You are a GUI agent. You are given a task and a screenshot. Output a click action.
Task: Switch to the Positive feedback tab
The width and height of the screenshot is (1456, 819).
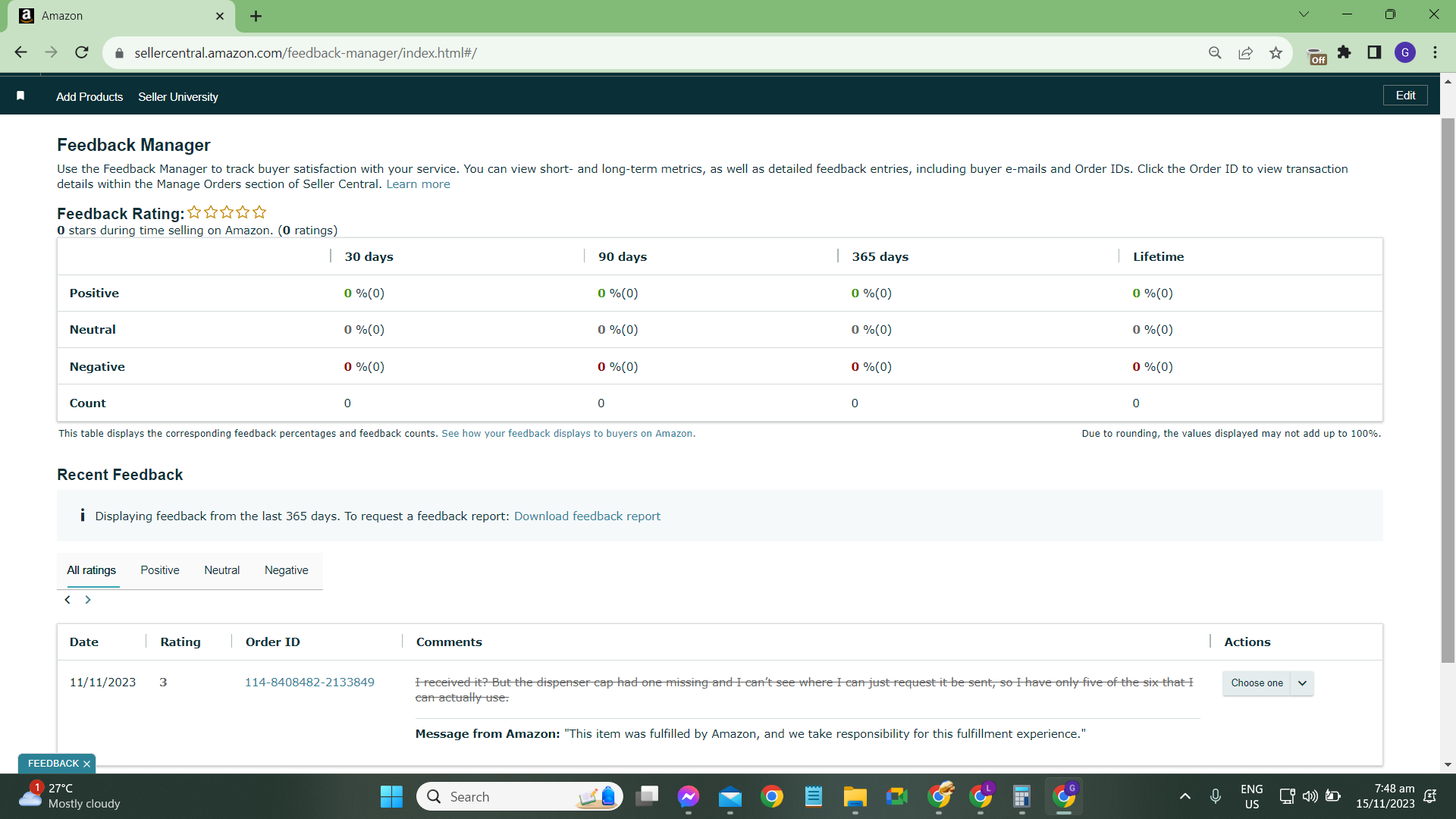coord(160,570)
